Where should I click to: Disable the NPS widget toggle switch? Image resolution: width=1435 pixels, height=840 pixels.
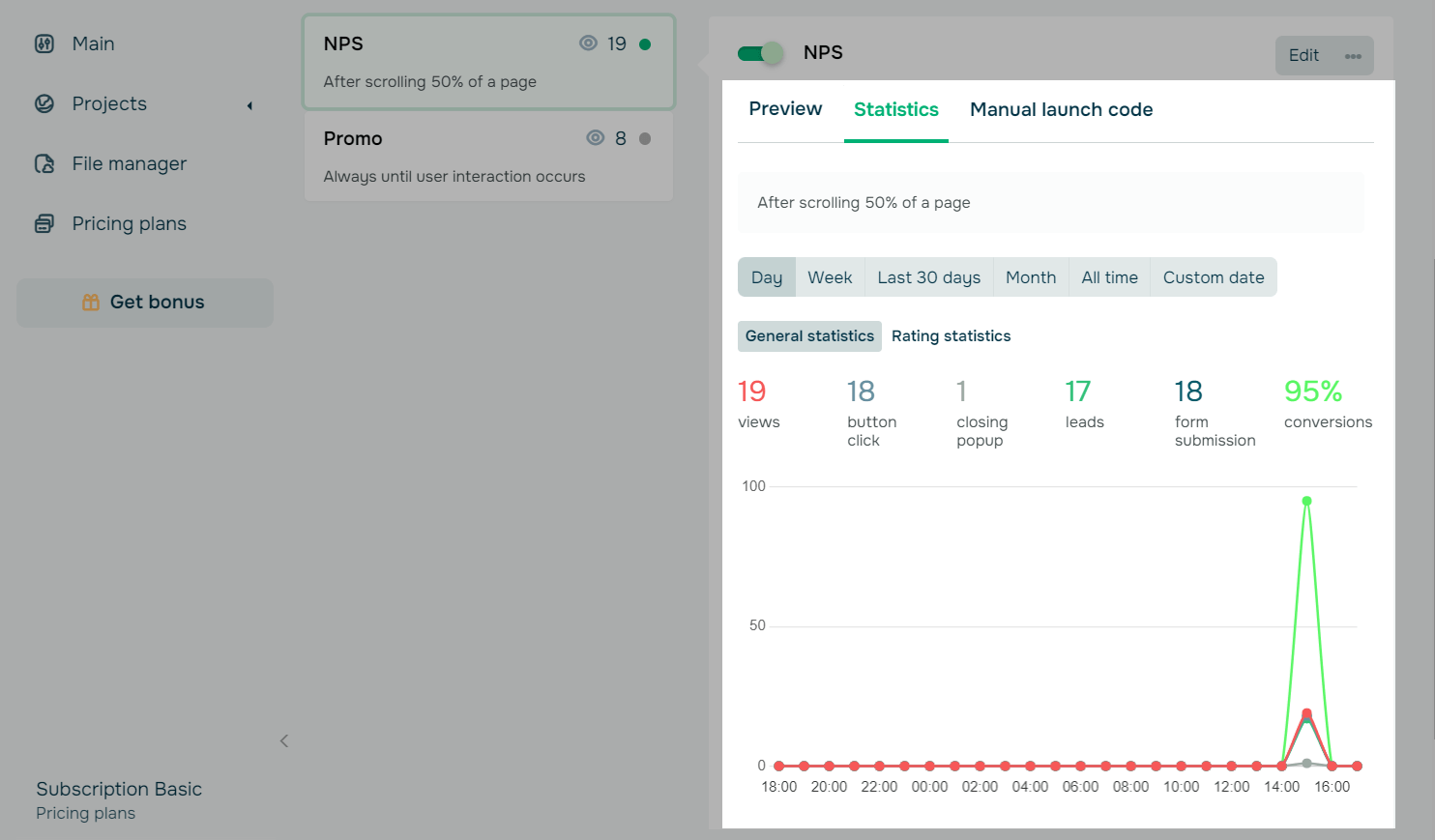point(760,53)
